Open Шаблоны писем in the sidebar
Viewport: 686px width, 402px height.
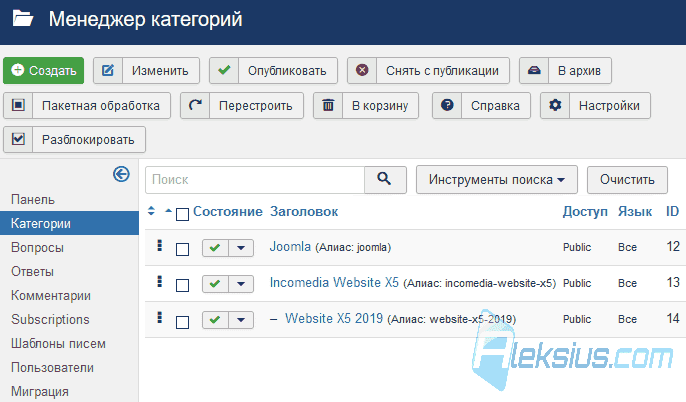coord(58,343)
